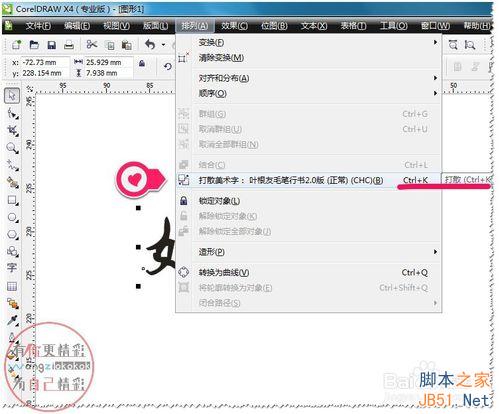Click 将轮廓转换为对象(E) entry

point(308,288)
